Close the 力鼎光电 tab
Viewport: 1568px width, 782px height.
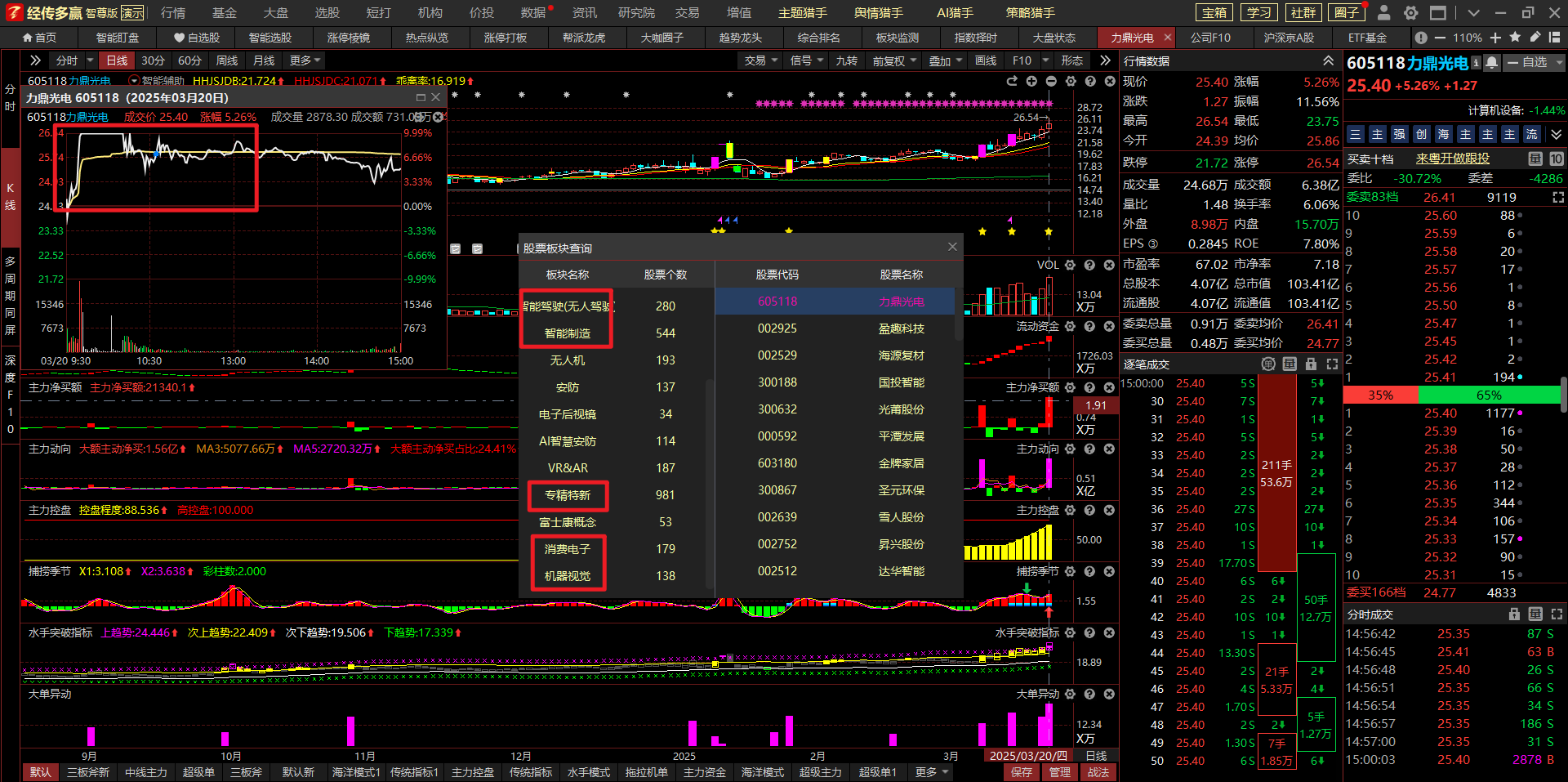pos(1167,38)
